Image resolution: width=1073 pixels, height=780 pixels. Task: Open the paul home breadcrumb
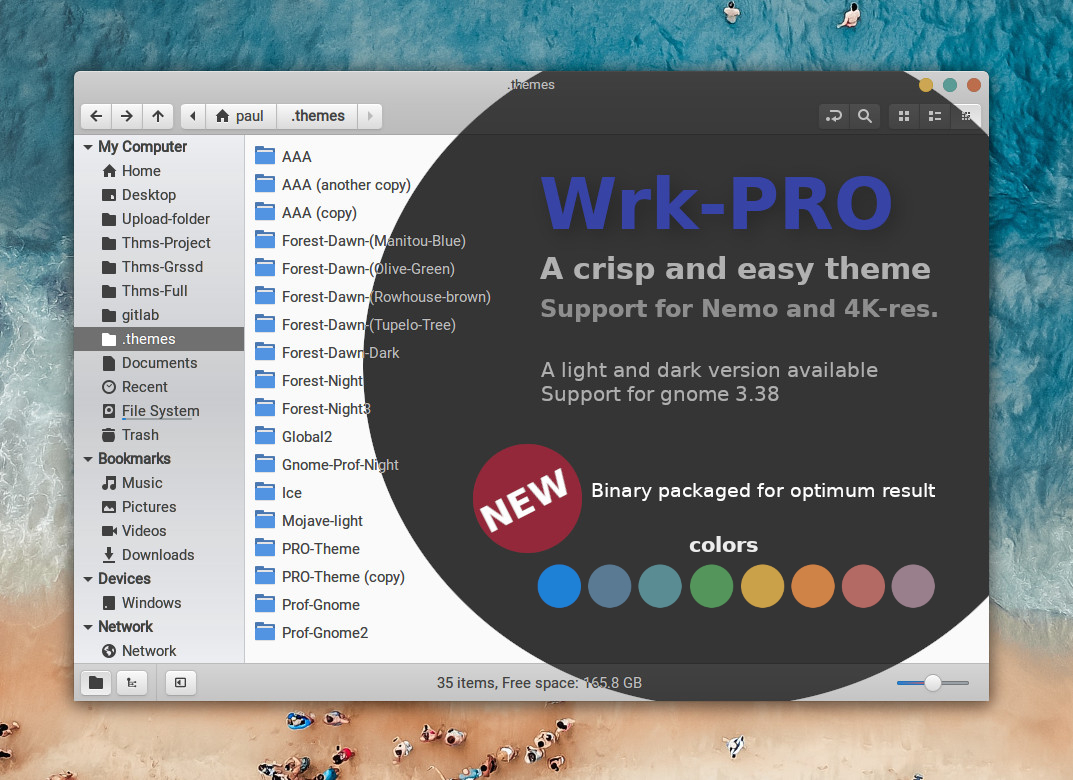tap(240, 116)
